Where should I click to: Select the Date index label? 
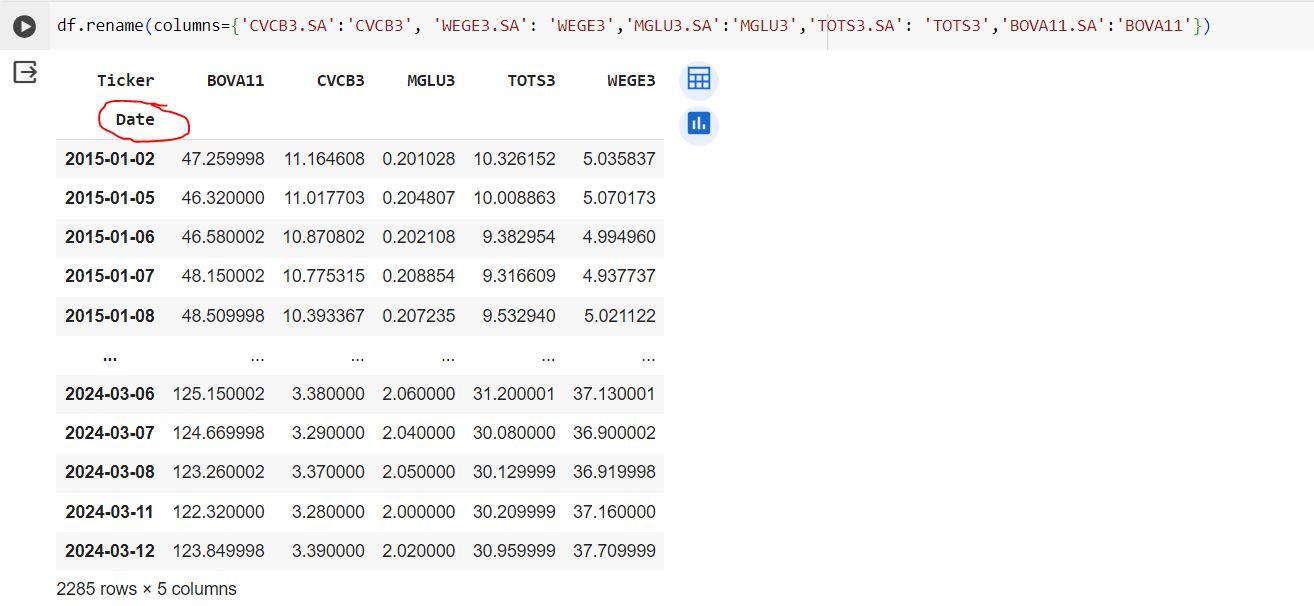[135, 119]
